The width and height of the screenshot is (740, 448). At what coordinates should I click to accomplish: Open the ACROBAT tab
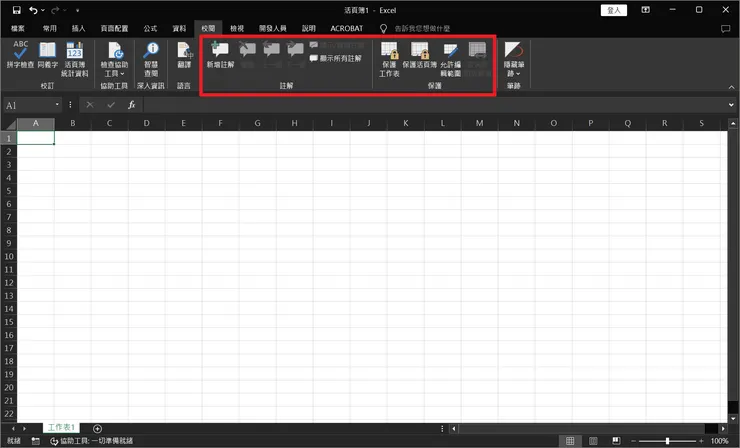click(347, 29)
